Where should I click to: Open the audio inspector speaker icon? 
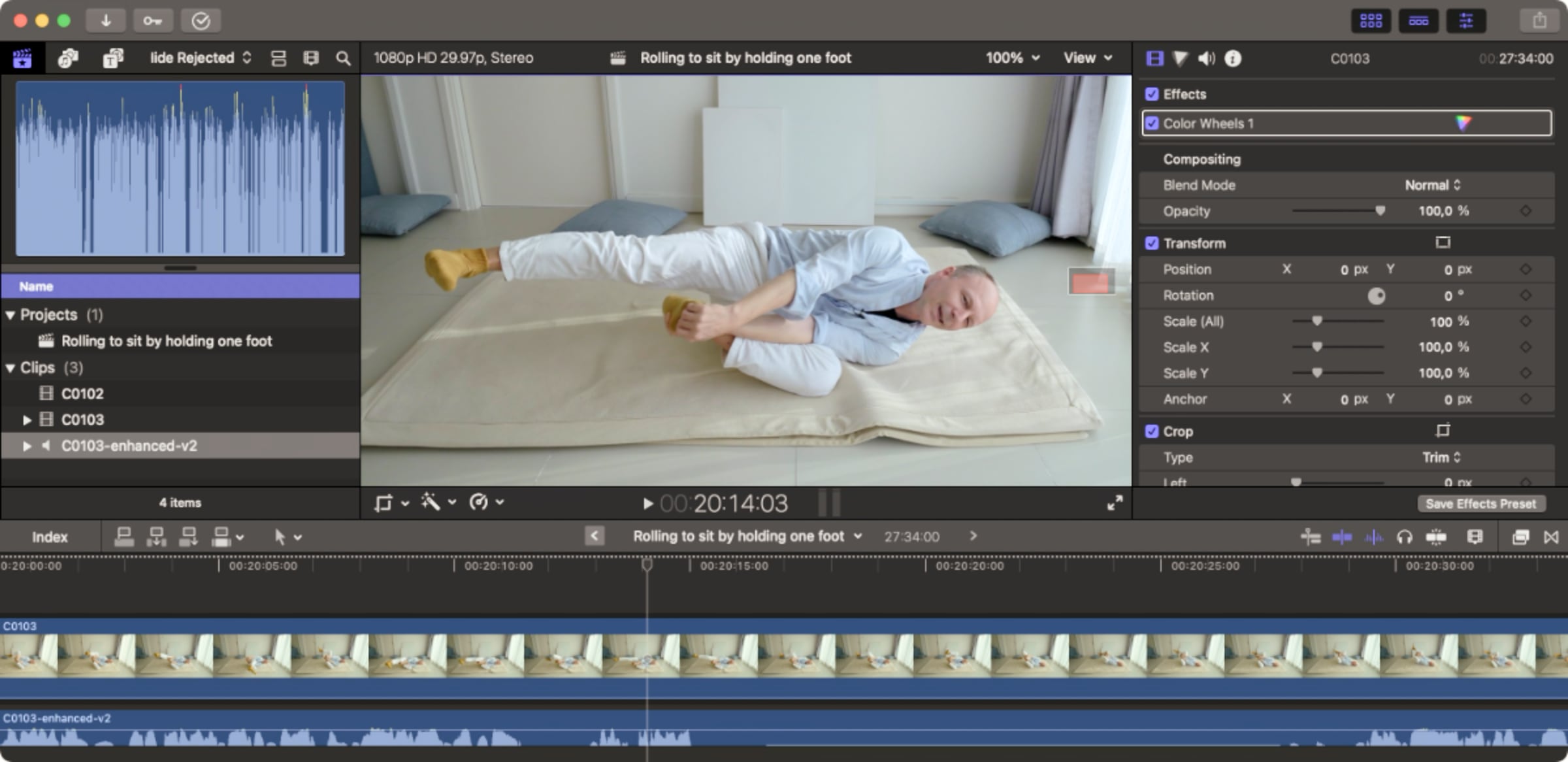click(x=1206, y=59)
